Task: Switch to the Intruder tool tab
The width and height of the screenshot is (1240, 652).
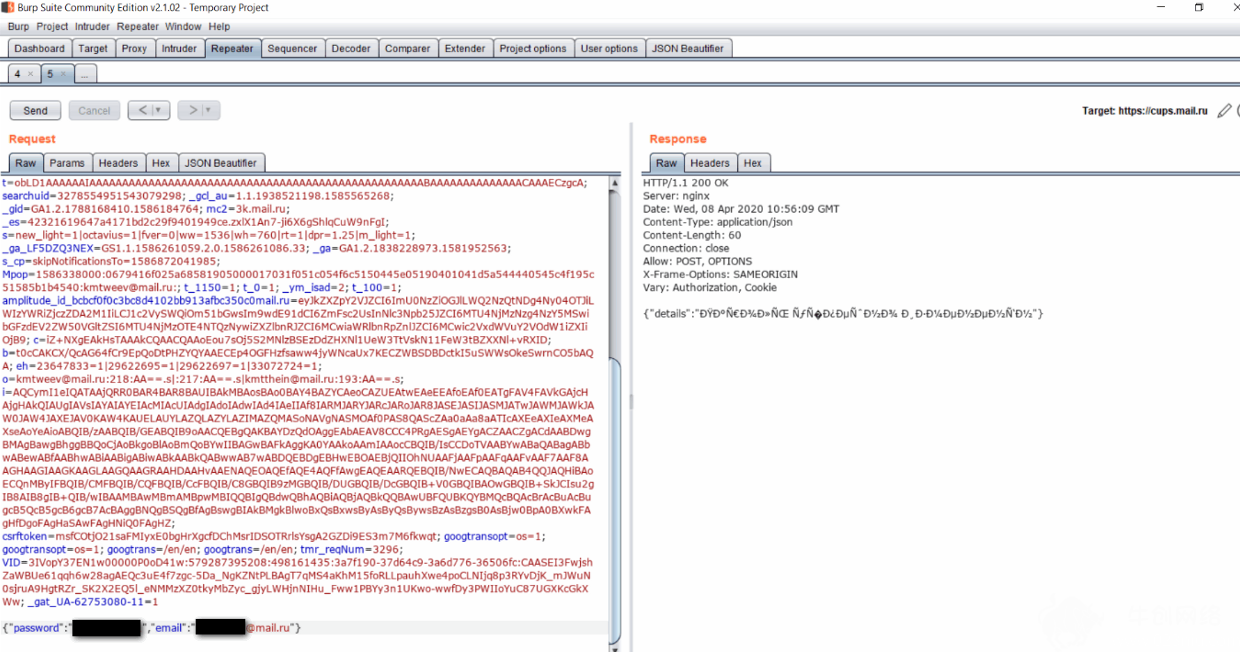Action: (x=180, y=48)
